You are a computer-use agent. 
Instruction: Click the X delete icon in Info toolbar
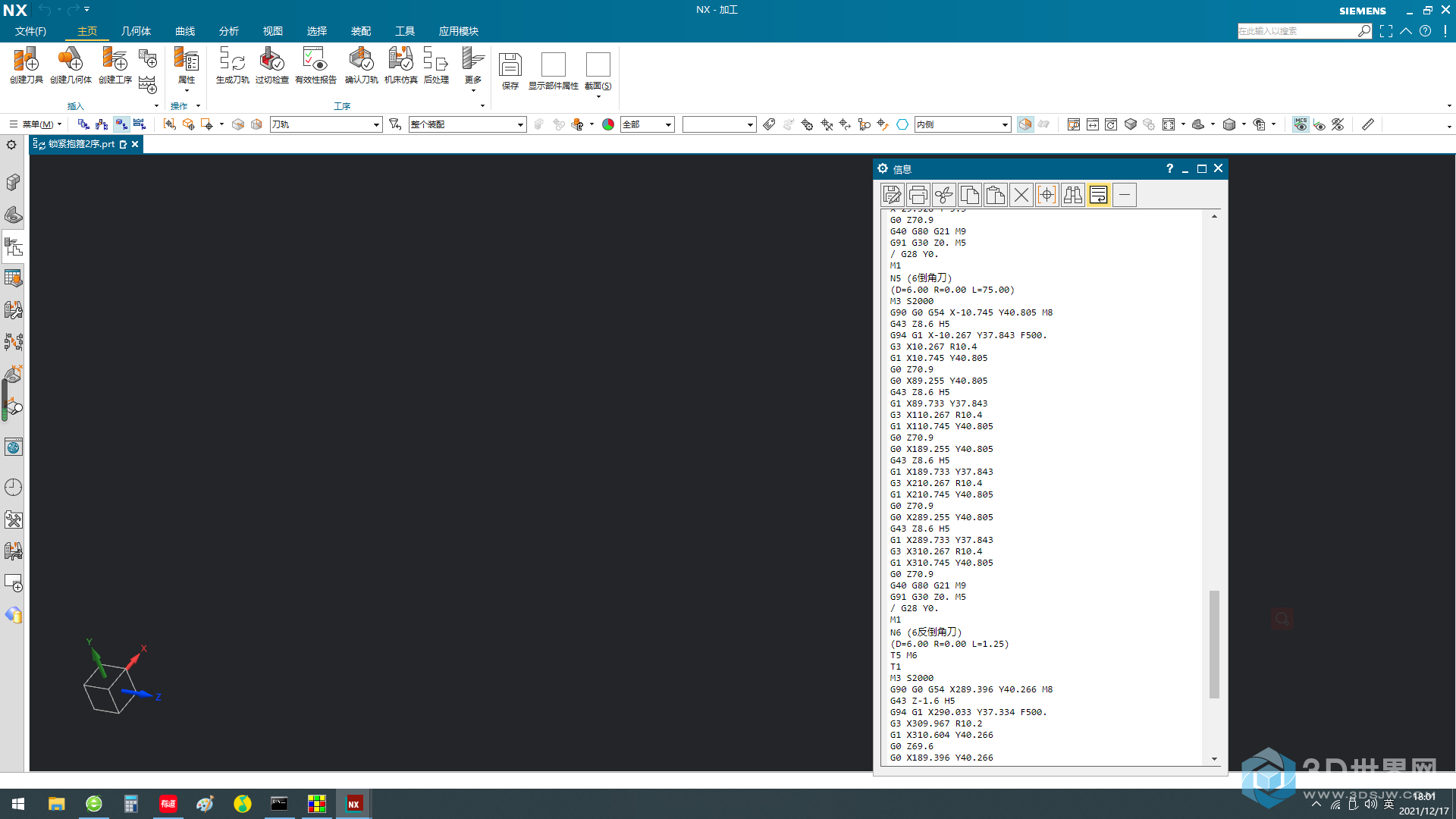tap(1021, 195)
